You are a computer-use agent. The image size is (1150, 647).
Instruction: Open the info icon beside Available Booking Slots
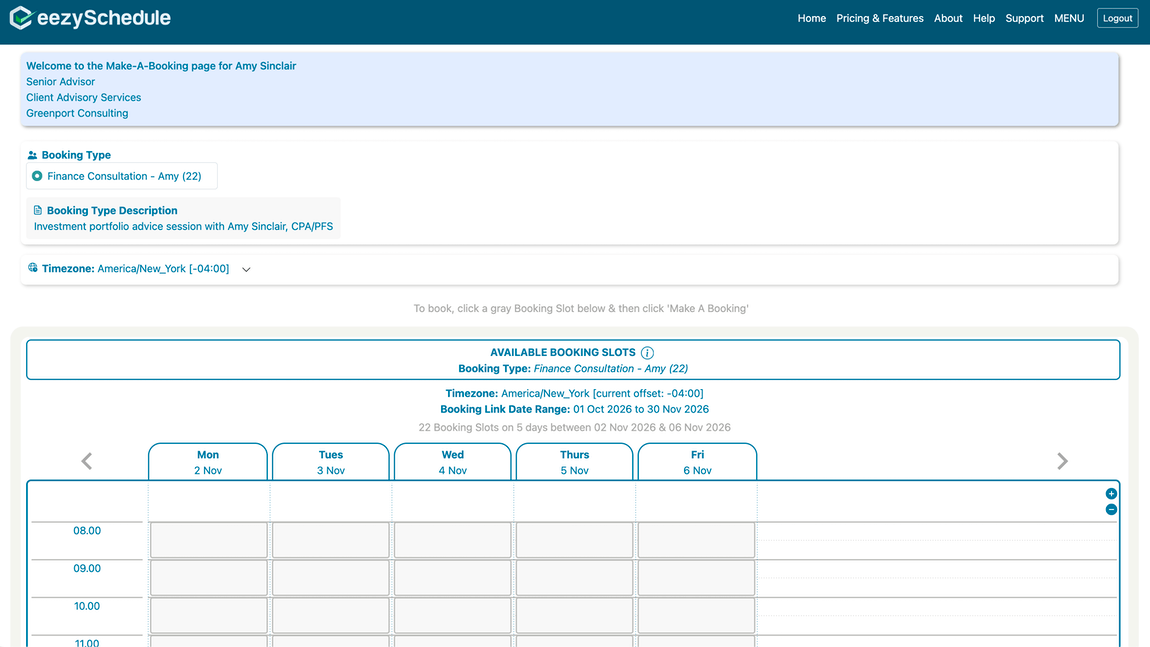[647, 353]
